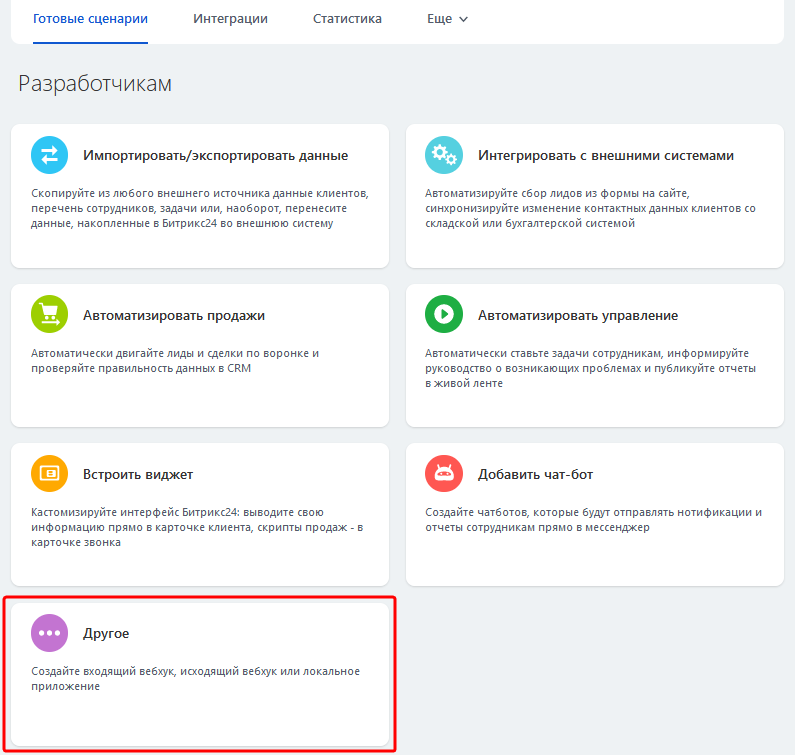Open Автоматизировать продажи scenario title
This screenshot has height=755, width=795.
(174, 315)
